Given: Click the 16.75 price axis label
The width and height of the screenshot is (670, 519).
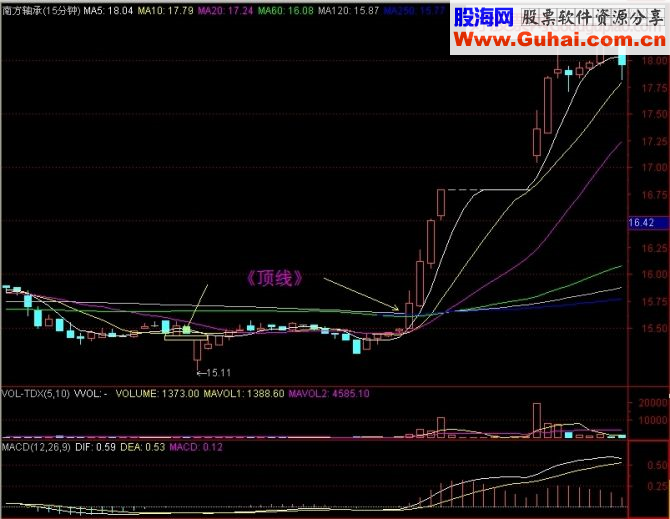Looking at the screenshot, I should (x=654, y=195).
